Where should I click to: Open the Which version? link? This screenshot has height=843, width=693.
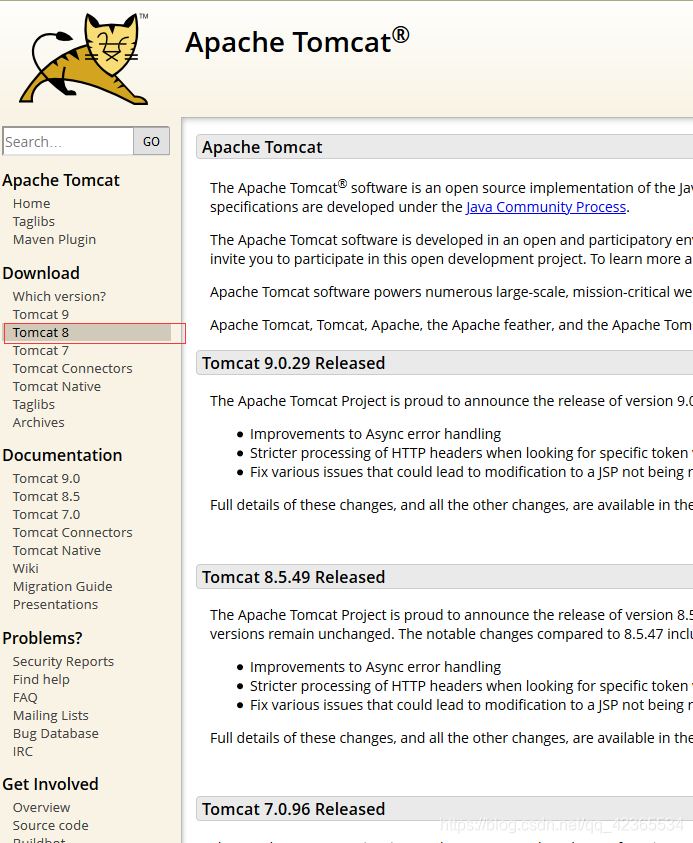click(60, 296)
